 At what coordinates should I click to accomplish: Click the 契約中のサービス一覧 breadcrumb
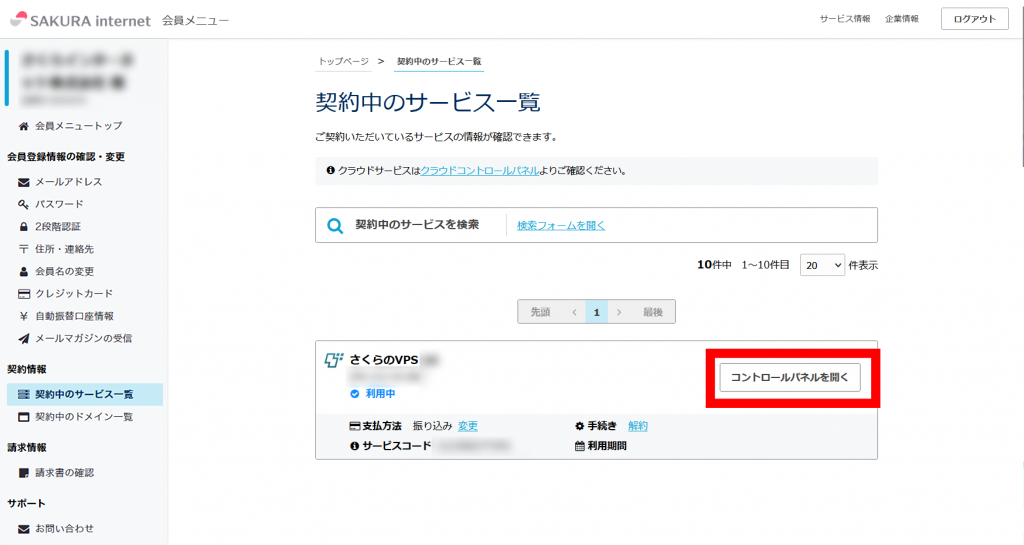click(439, 61)
